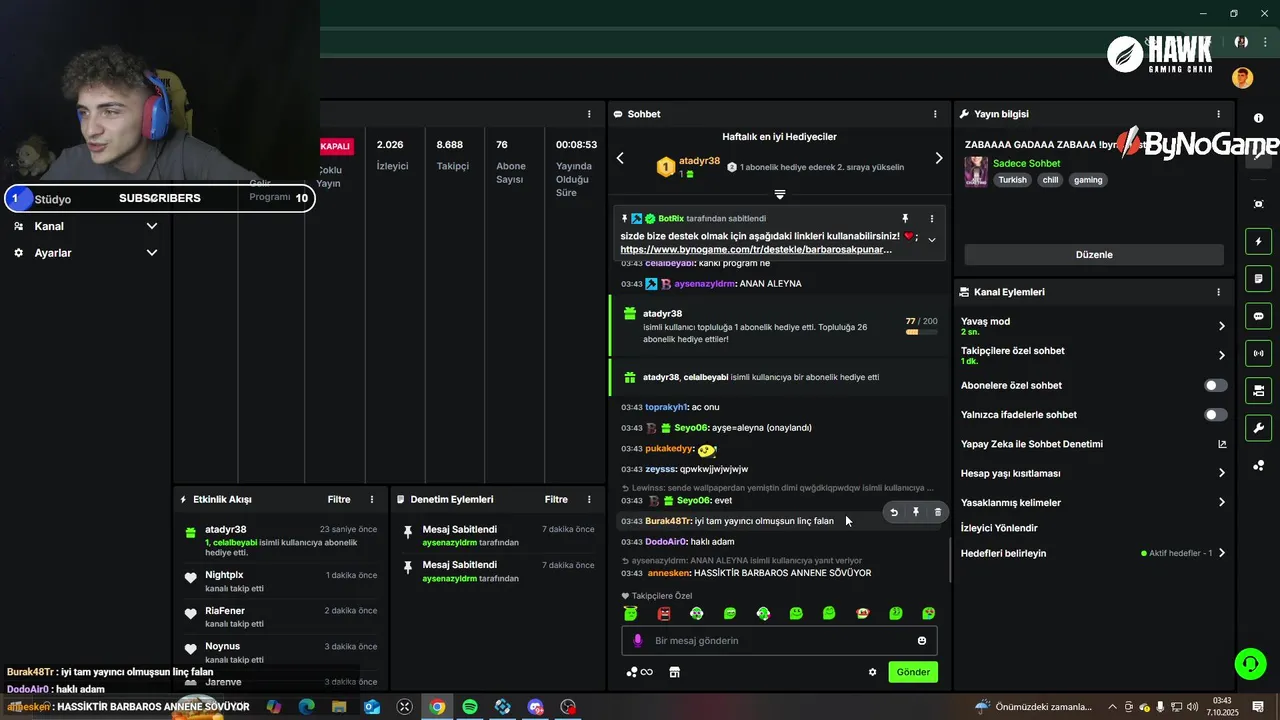Image resolution: width=1280 pixels, height=720 pixels.
Task: Open the Windows notification center
Action: coord(1258,707)
